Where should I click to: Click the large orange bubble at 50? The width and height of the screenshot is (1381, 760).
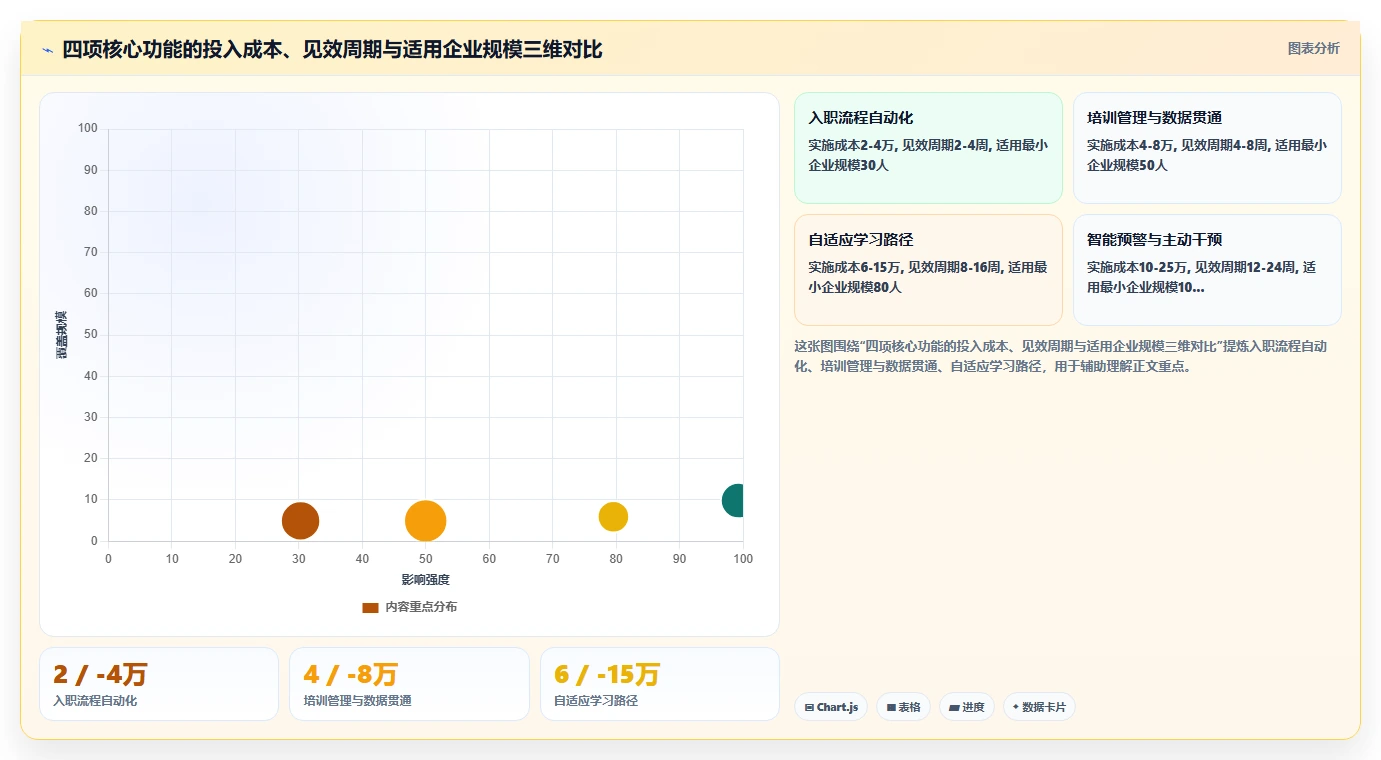425,521
